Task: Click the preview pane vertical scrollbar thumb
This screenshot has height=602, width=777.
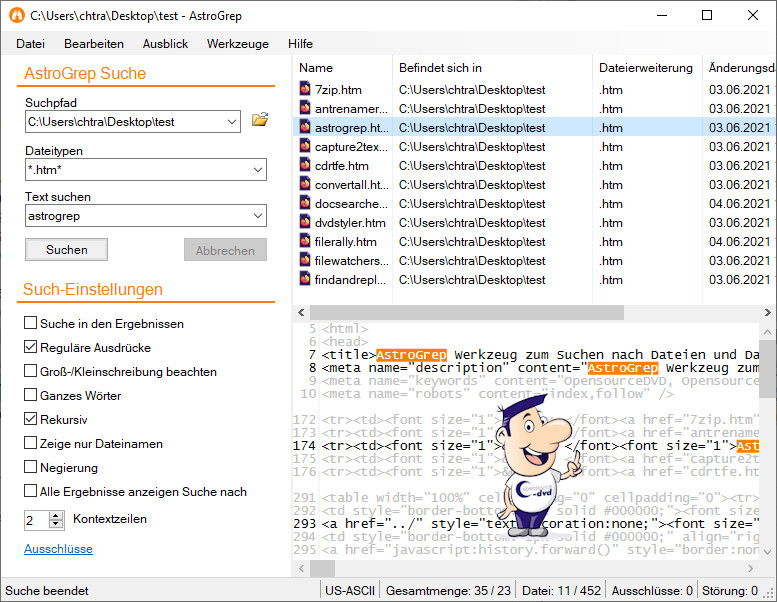Action: click(x=767, y=368)
